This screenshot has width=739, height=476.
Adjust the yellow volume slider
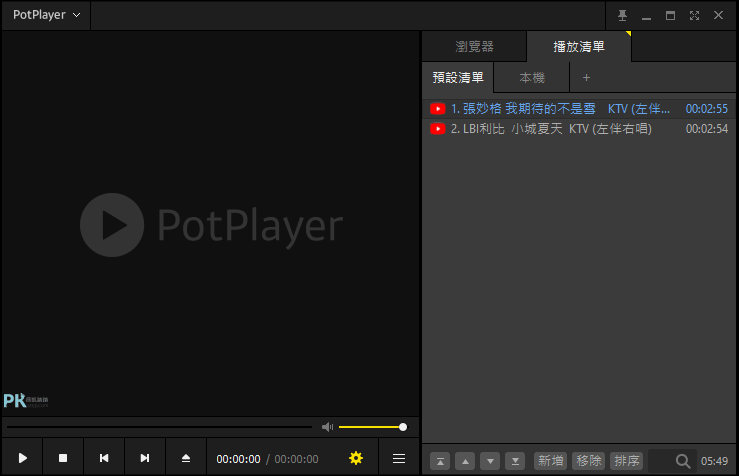[x=372, y=427]
